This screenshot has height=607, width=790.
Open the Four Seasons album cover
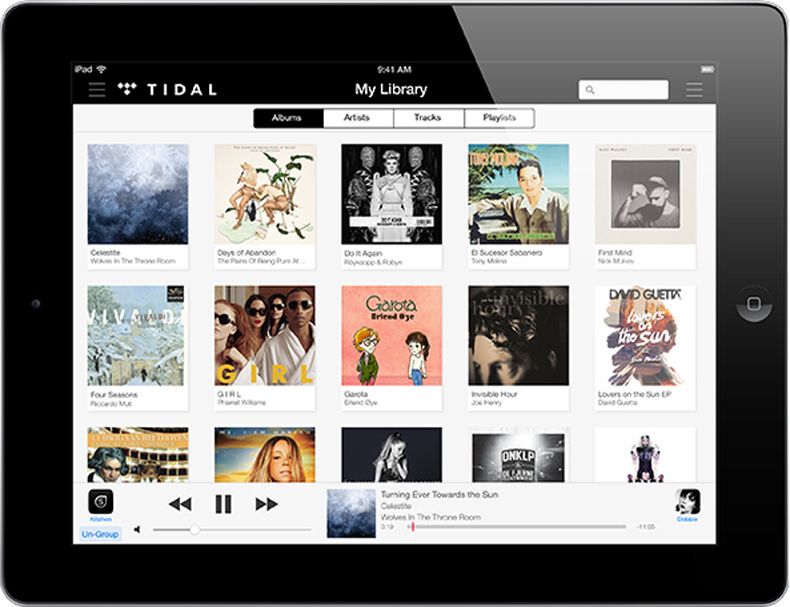click(138, 335)
